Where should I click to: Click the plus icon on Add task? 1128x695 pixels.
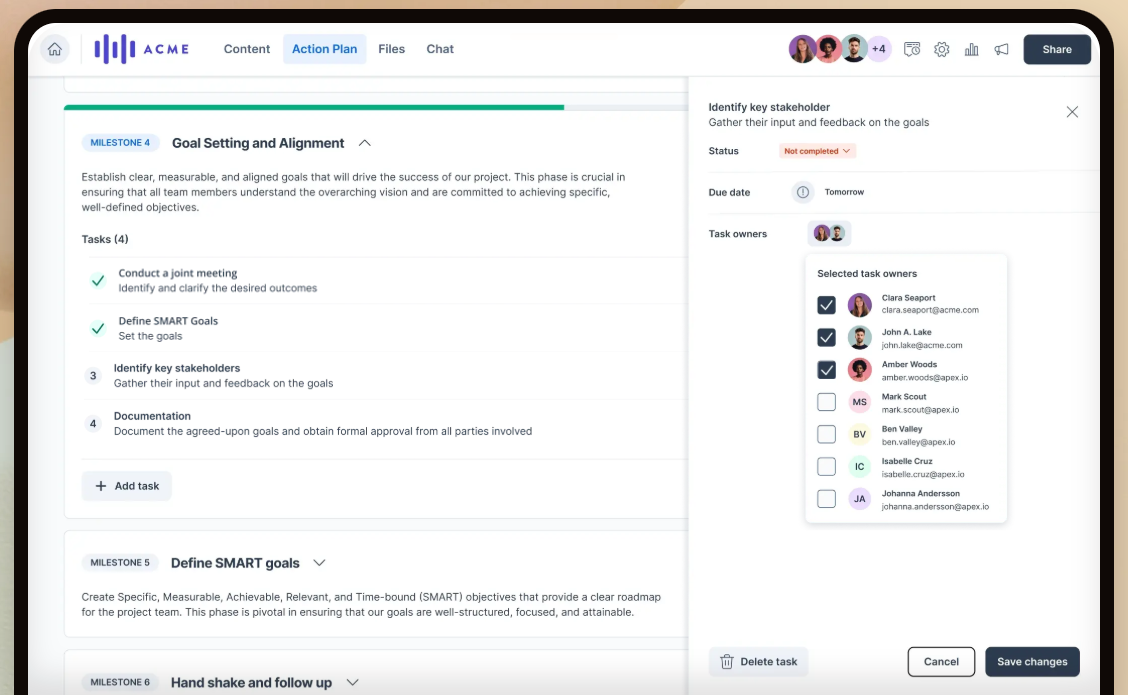pyautogui.click(x=101, y=486)
